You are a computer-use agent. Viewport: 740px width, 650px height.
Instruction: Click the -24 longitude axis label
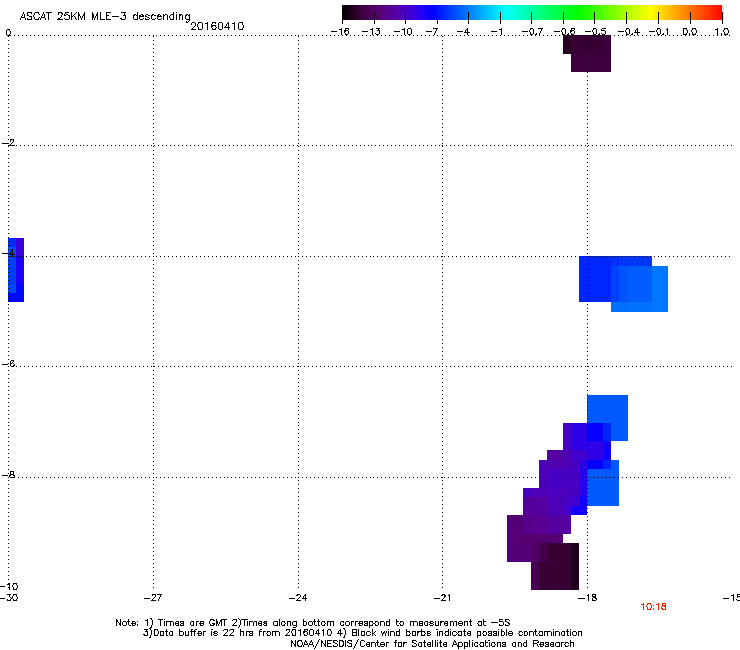point(298,598)
